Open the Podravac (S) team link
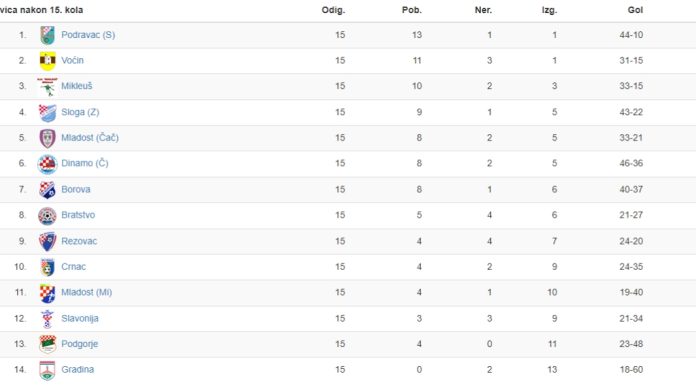Screen dimensions: 696x385 coord(88,35)
